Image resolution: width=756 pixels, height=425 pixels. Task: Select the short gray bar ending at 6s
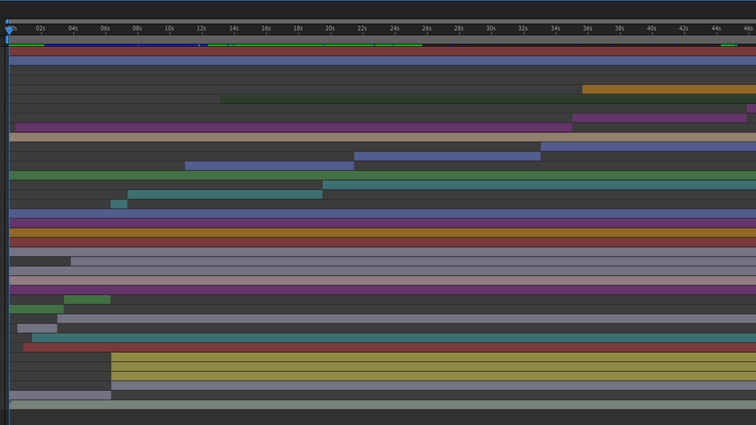tap(60, 395)
